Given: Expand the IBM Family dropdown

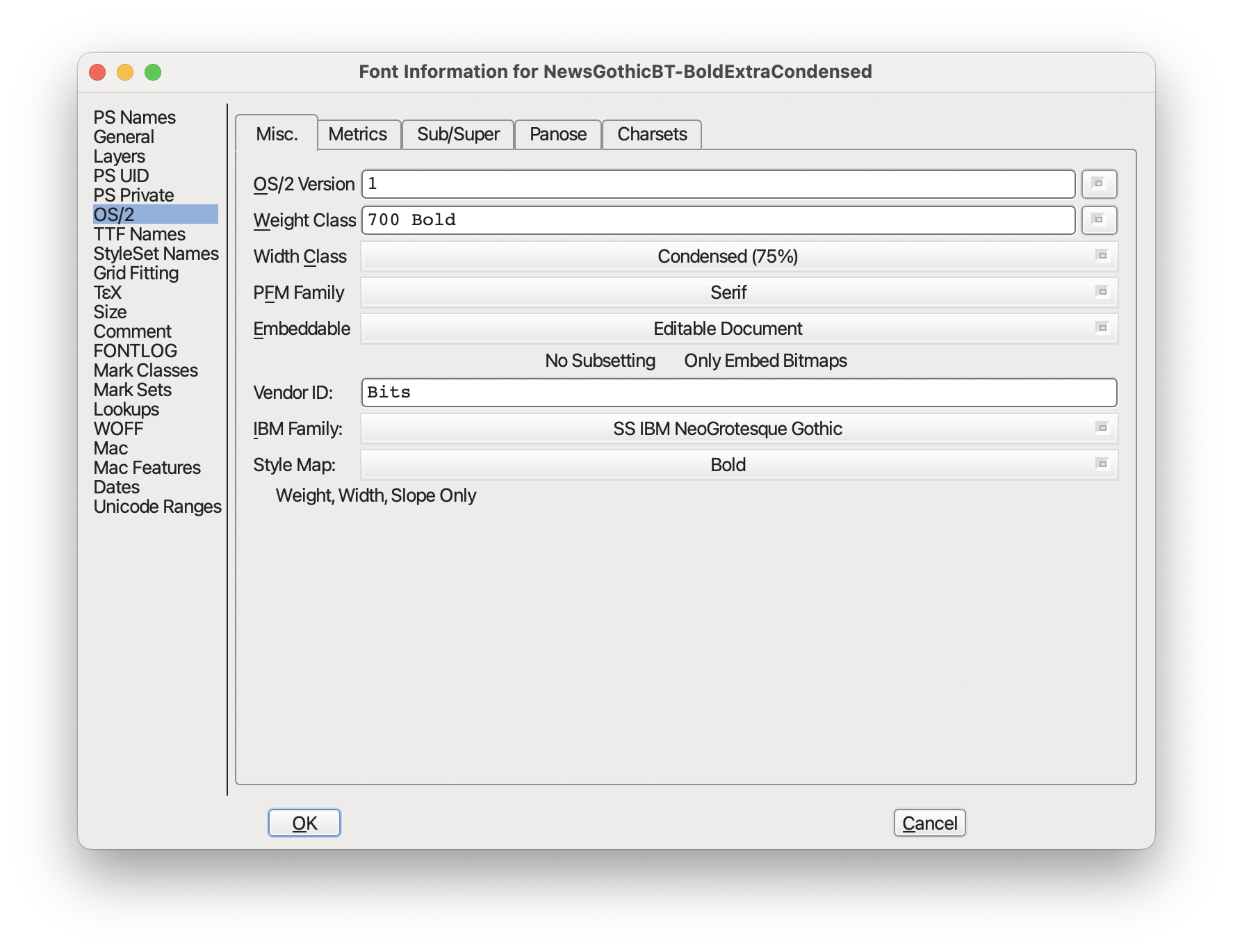Looking at the screenshot, I should [739, 429].
